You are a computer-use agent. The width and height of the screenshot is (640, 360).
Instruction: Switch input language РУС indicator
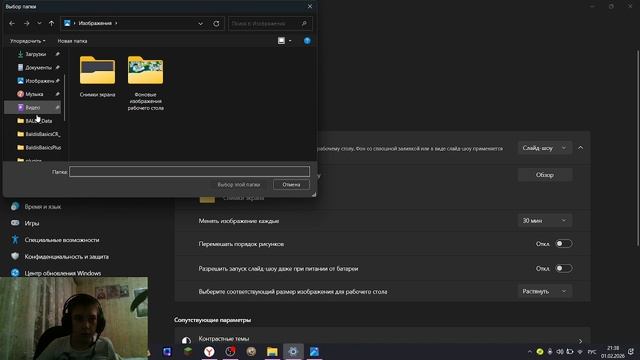(x=592, y=352)
